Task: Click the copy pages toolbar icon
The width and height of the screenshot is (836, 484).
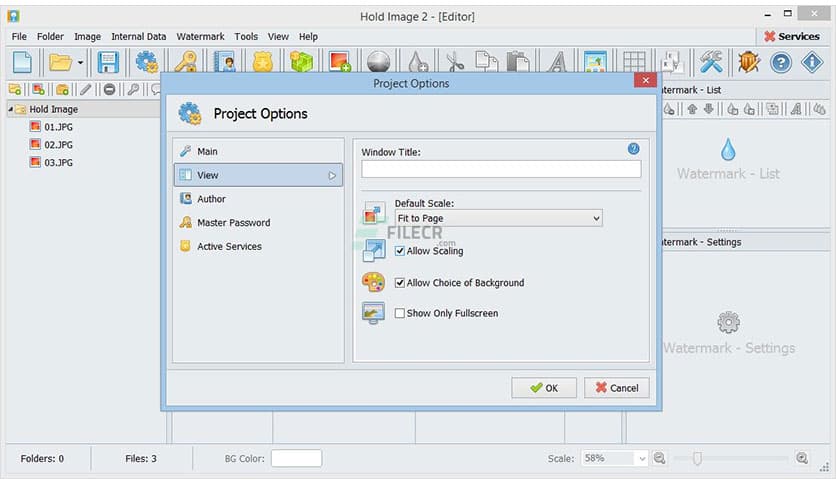Action: coord(486,62)
